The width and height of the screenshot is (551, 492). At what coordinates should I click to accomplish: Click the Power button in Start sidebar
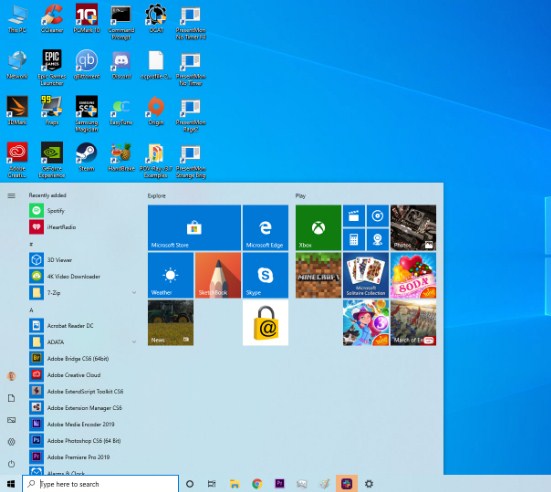(11, 464)
